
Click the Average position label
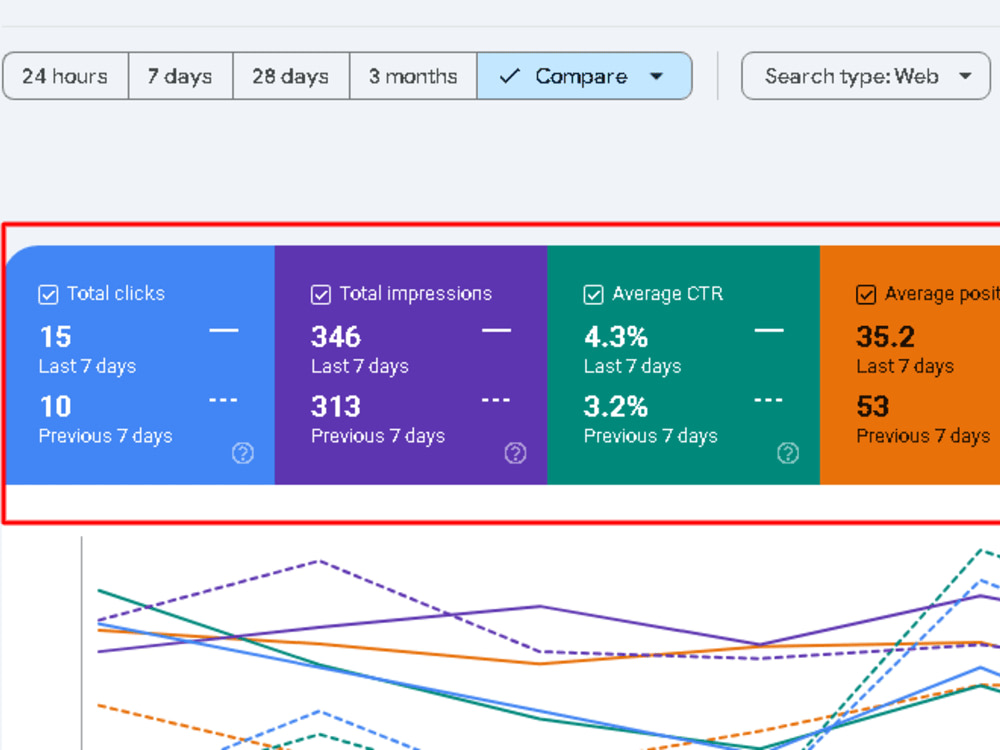click(x=942, y=293)
